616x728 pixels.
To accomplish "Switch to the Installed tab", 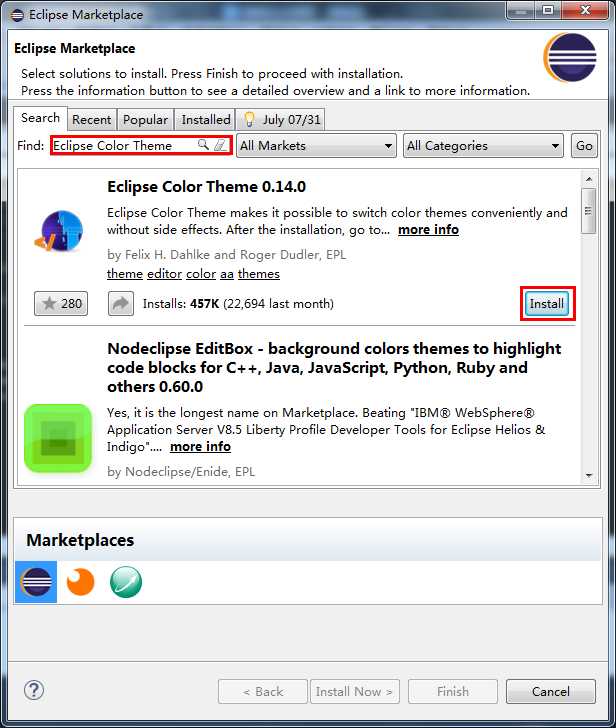I will click(206, 120).
